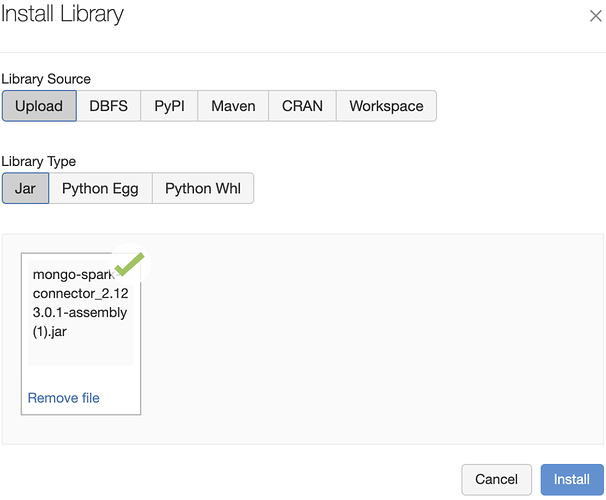Select Jar library type

coord(25,188)
